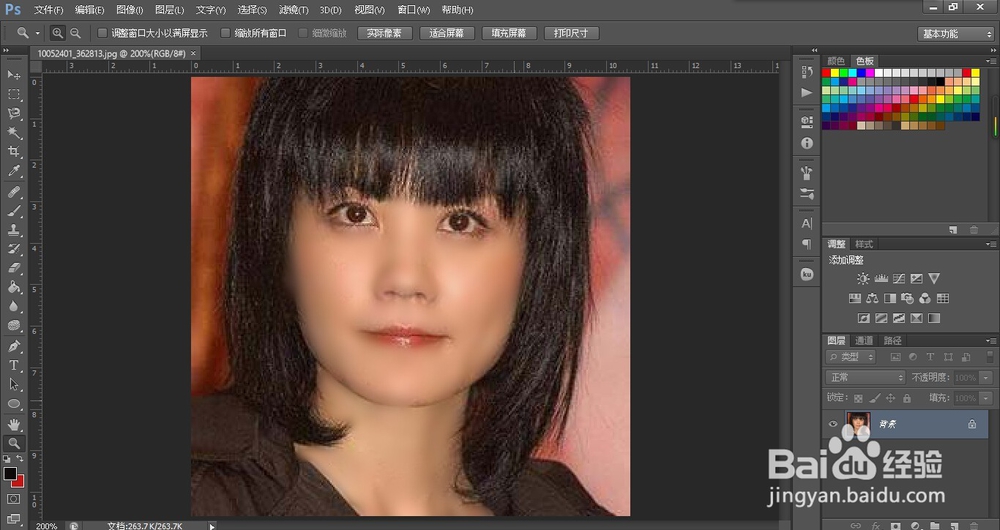Select the Eyedropper tool

coord(13,171)
